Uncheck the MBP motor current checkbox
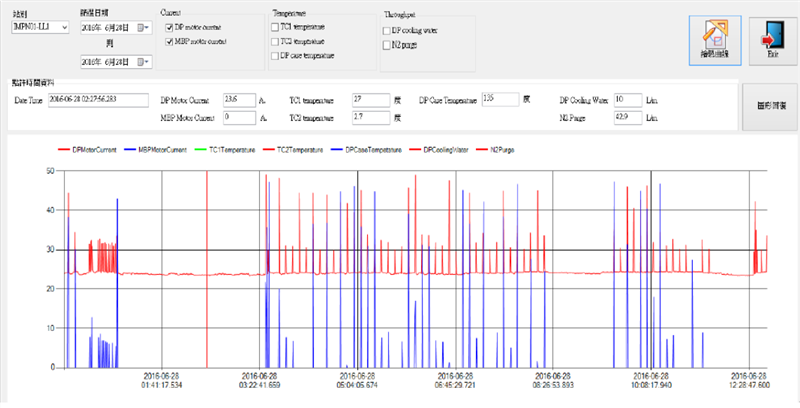This screenshot has width=800, height=408. coord(170,41)
